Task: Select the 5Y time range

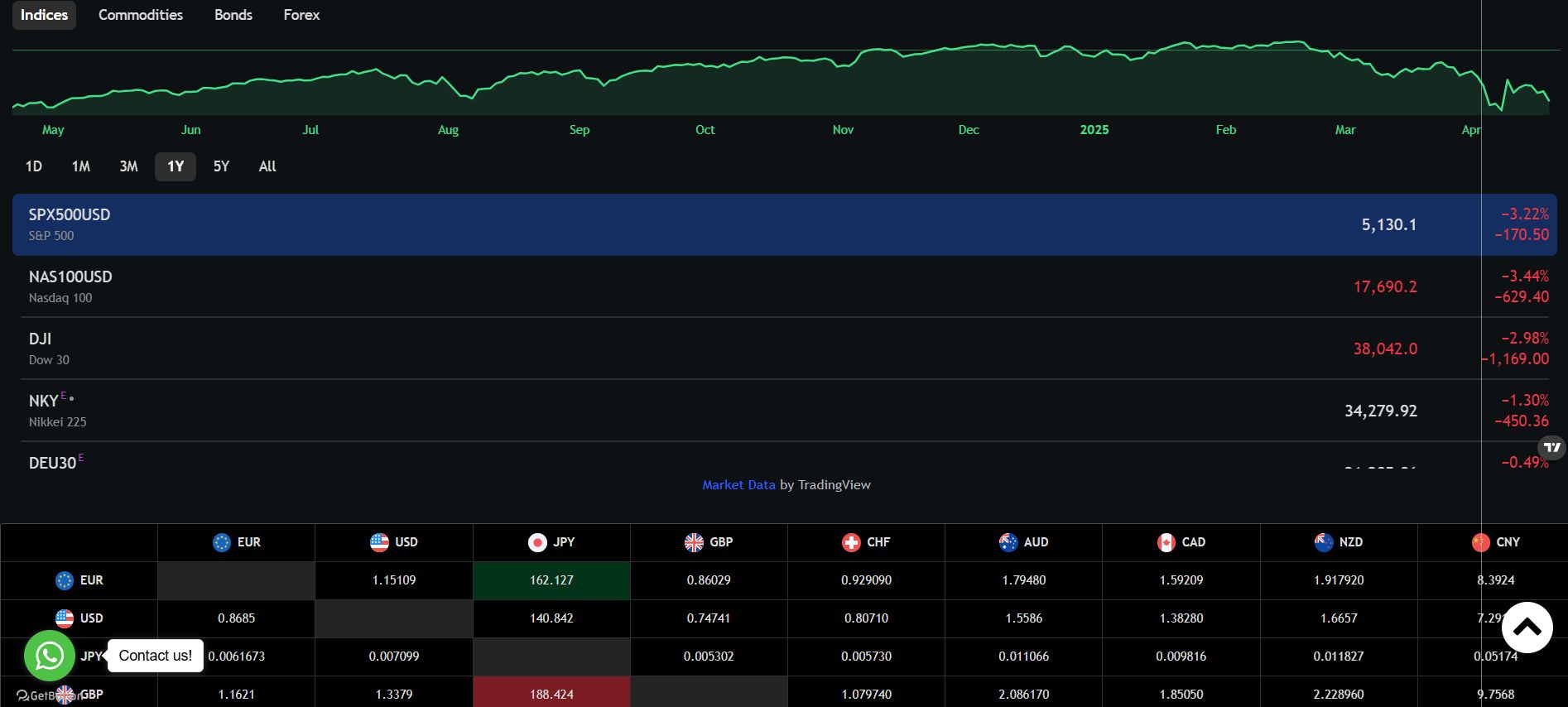Action: coord(221,166)
